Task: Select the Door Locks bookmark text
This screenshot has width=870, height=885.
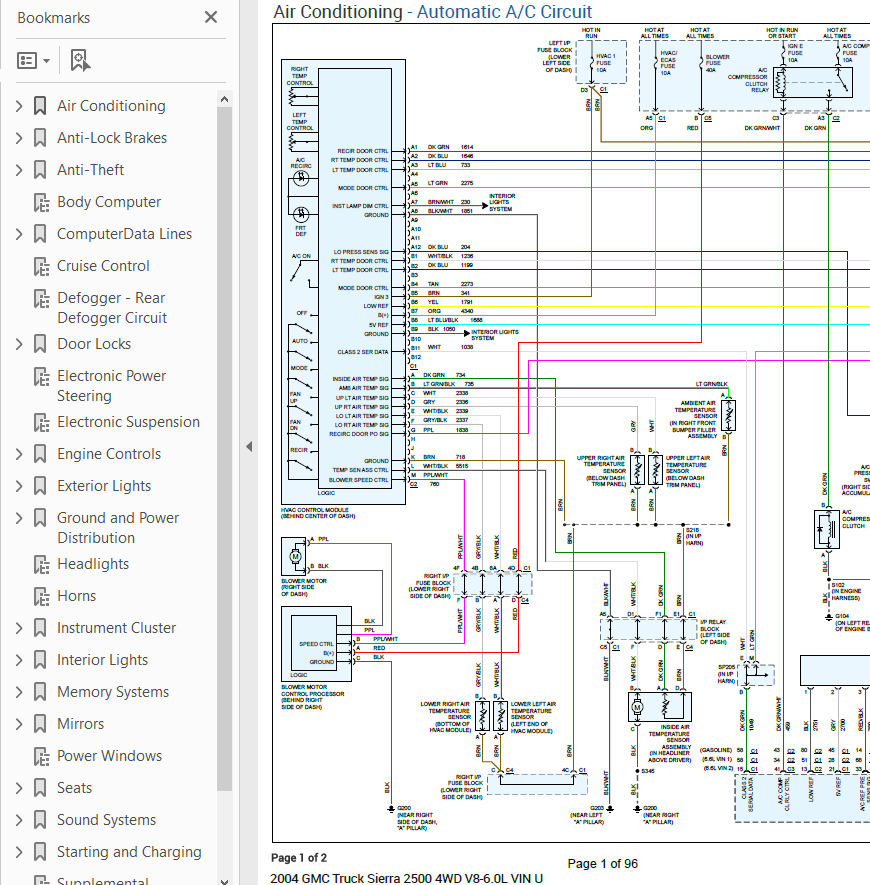Action: [x=94, y=344]
